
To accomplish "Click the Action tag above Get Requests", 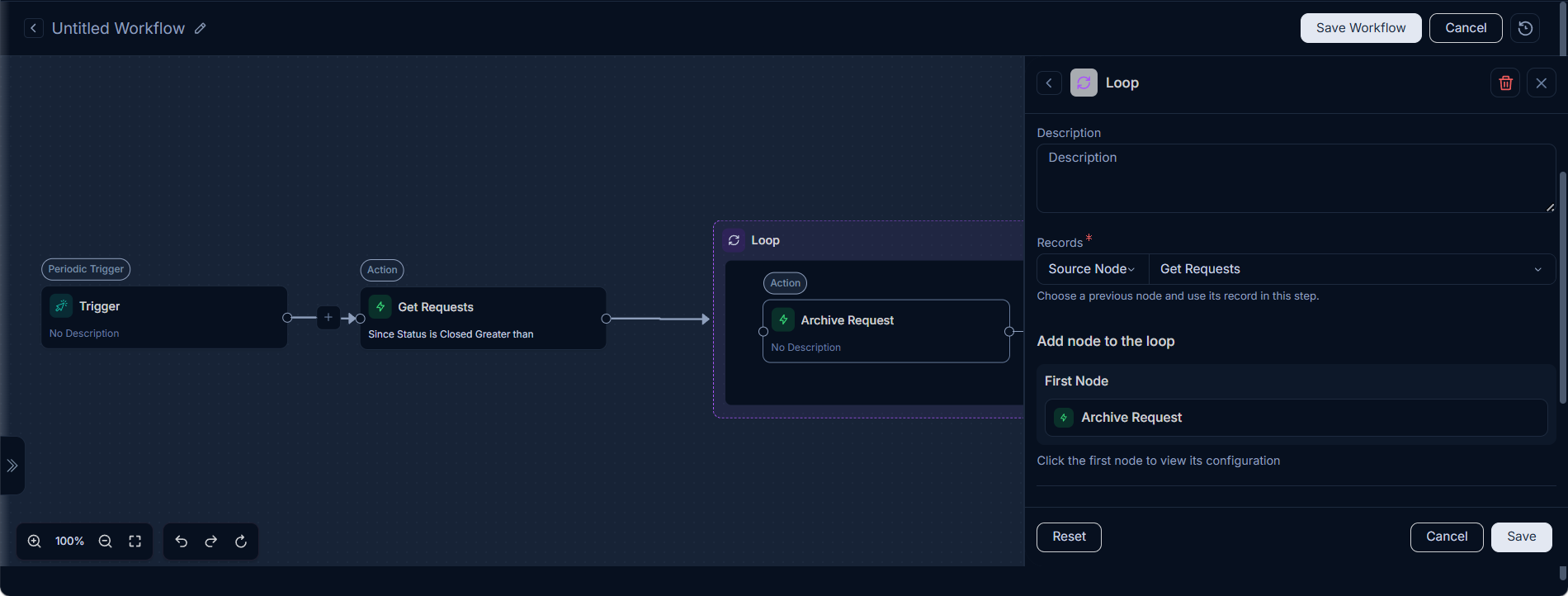I will click(x=382, y=270).
